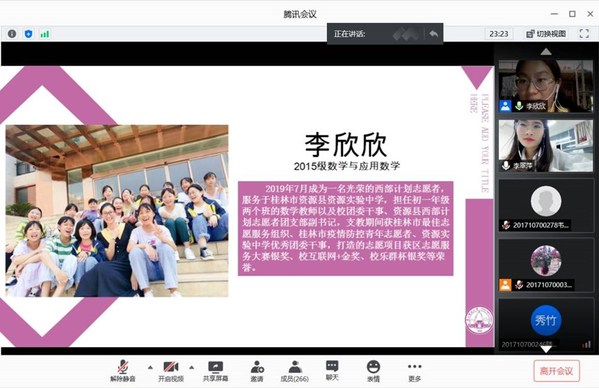Click the blue security shield icon
This screenshot has width=599, height=388.
pyautogui.click(x=28, y=34)
